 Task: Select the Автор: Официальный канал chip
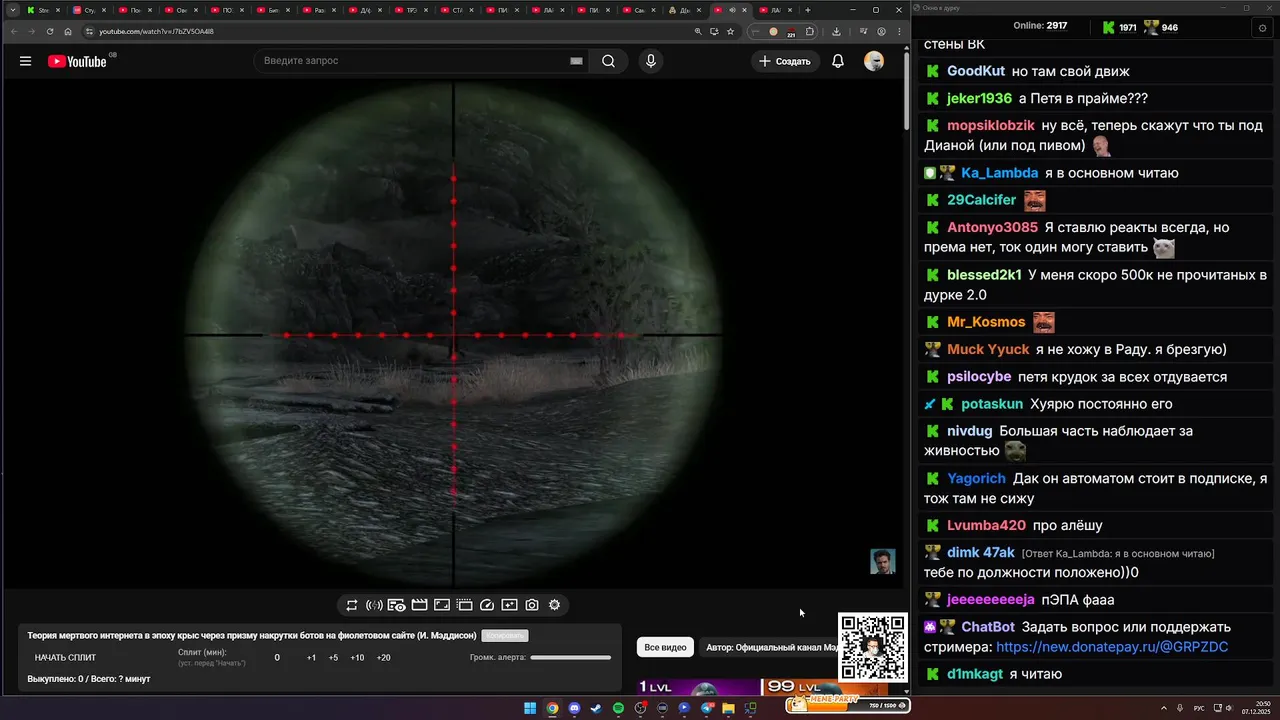pos(770,647)
